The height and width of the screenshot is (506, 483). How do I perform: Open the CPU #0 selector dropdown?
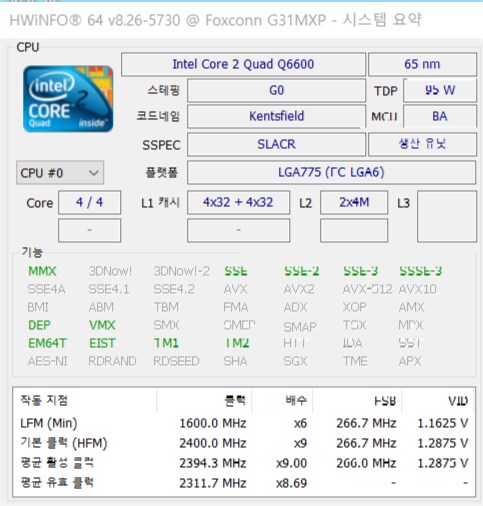(x=60, y=173)
